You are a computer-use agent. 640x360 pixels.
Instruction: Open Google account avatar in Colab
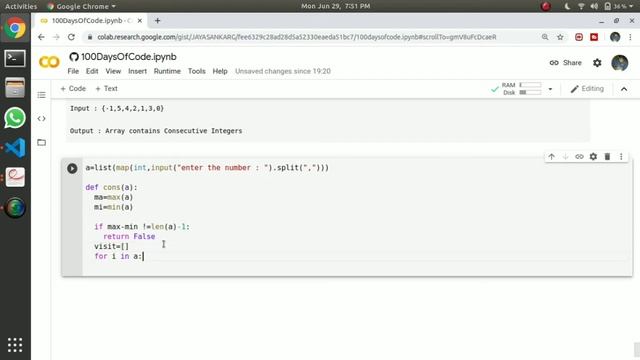pos(620,63)
